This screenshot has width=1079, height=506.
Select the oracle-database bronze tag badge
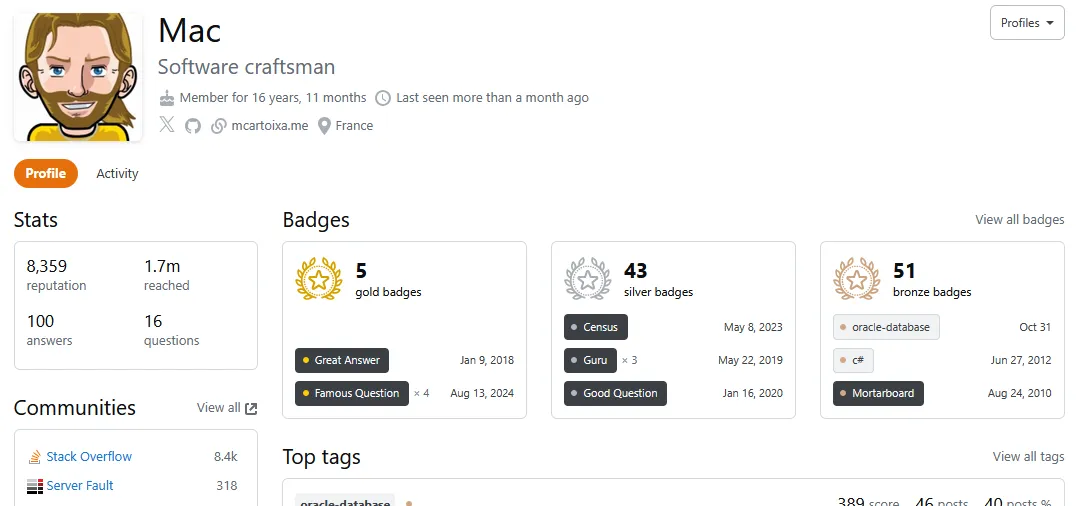[886, 327]
